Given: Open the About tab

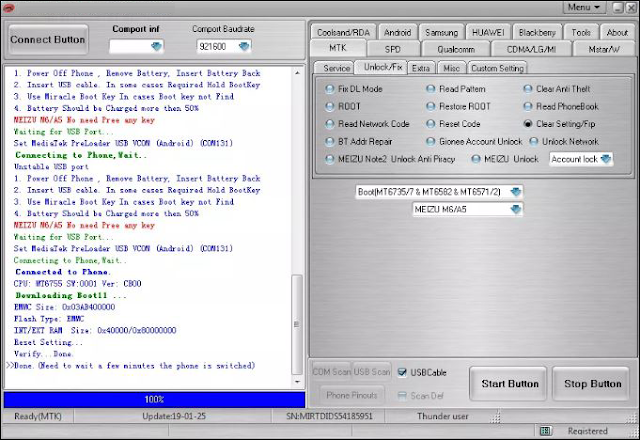Looking at the screenshot, I should (617, 33).
